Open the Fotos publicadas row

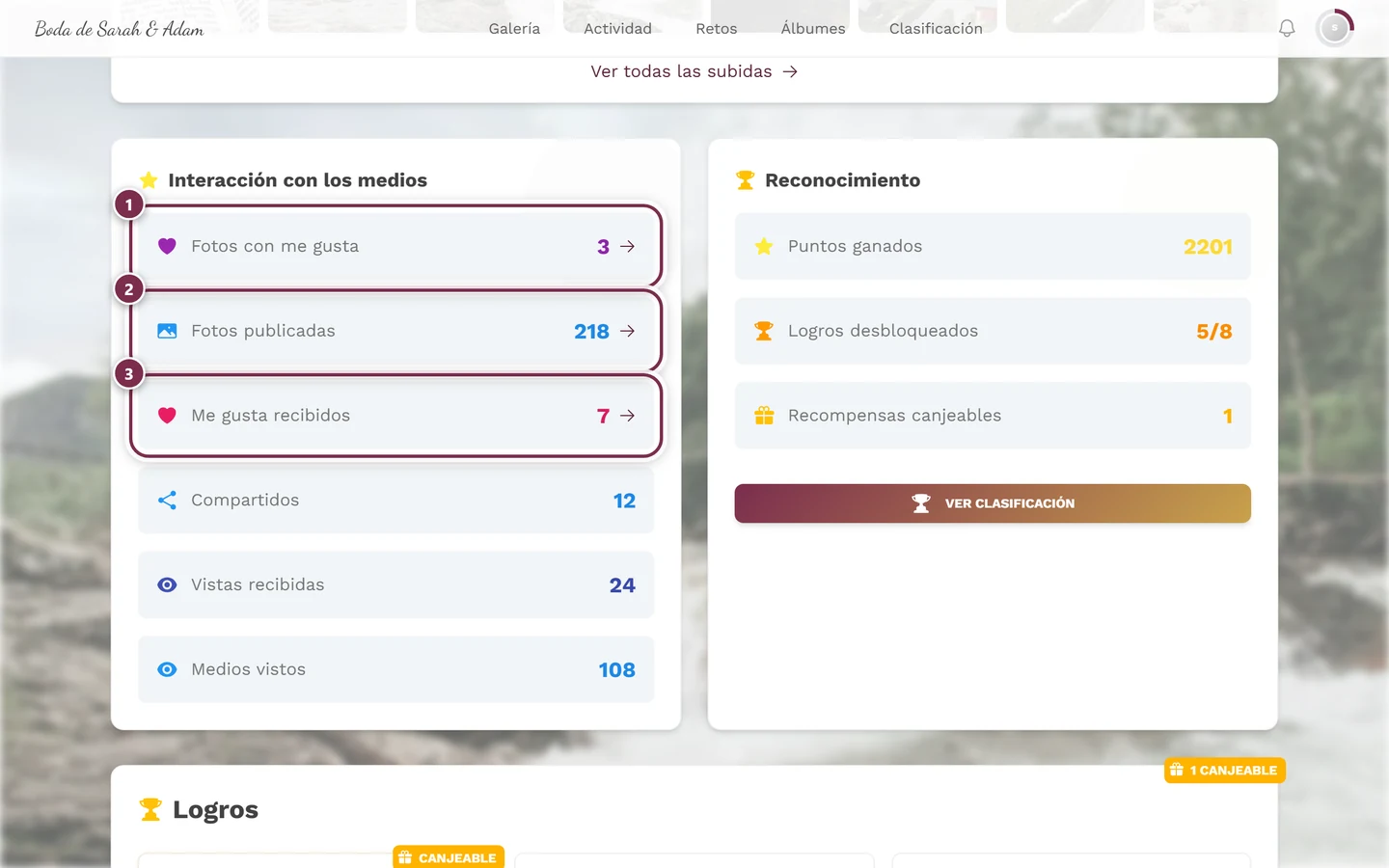click(x=395, y=331)
